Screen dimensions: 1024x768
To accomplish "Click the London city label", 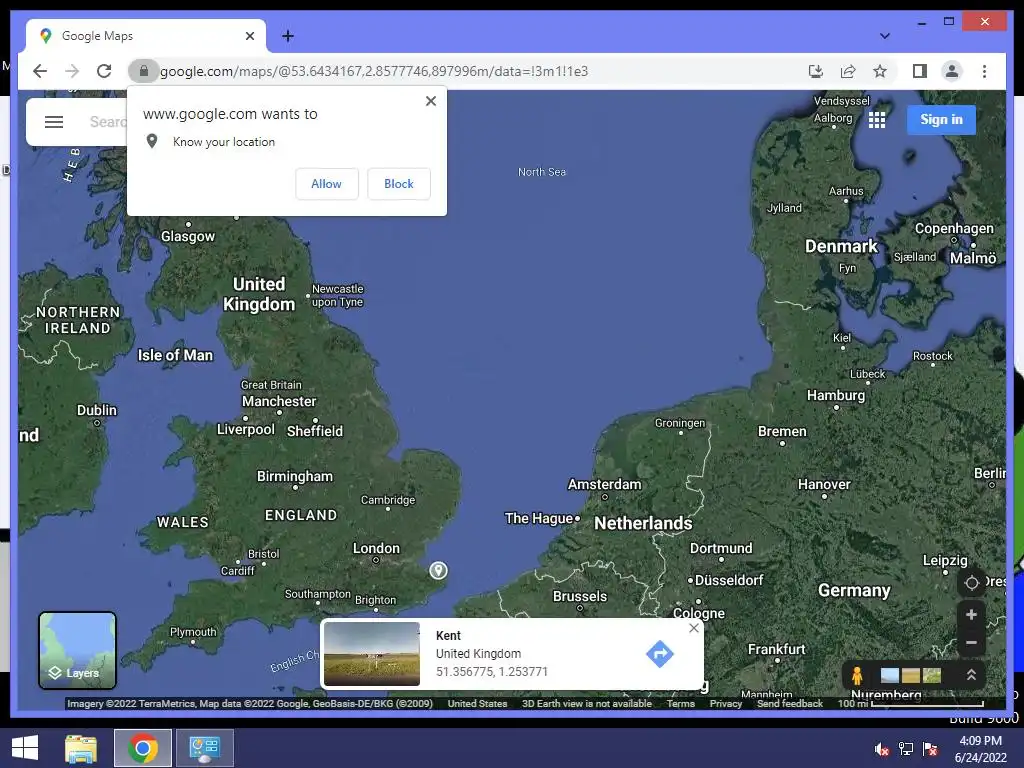I will point(376,549).
